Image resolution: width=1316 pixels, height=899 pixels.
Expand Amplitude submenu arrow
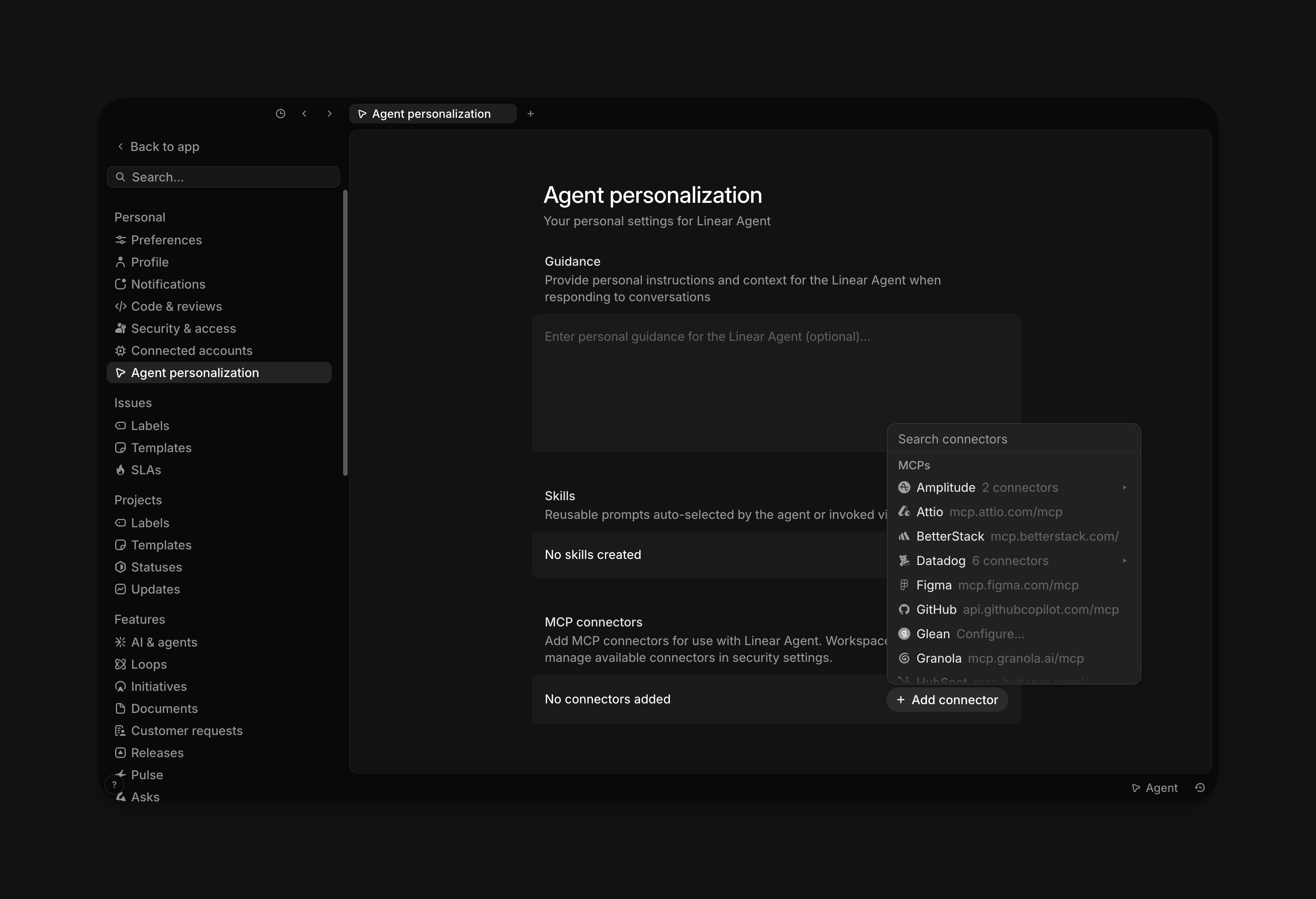(1125, 487)
